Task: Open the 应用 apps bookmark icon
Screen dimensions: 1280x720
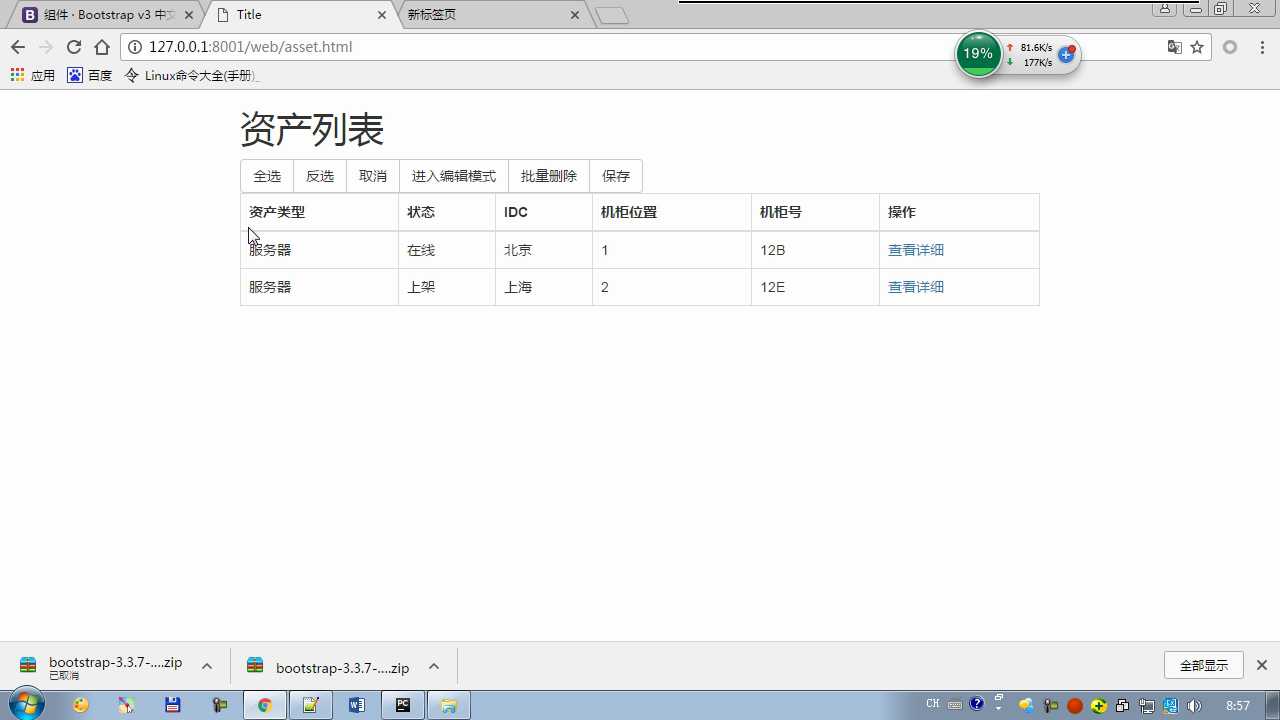Action: [x=17, y=75]
